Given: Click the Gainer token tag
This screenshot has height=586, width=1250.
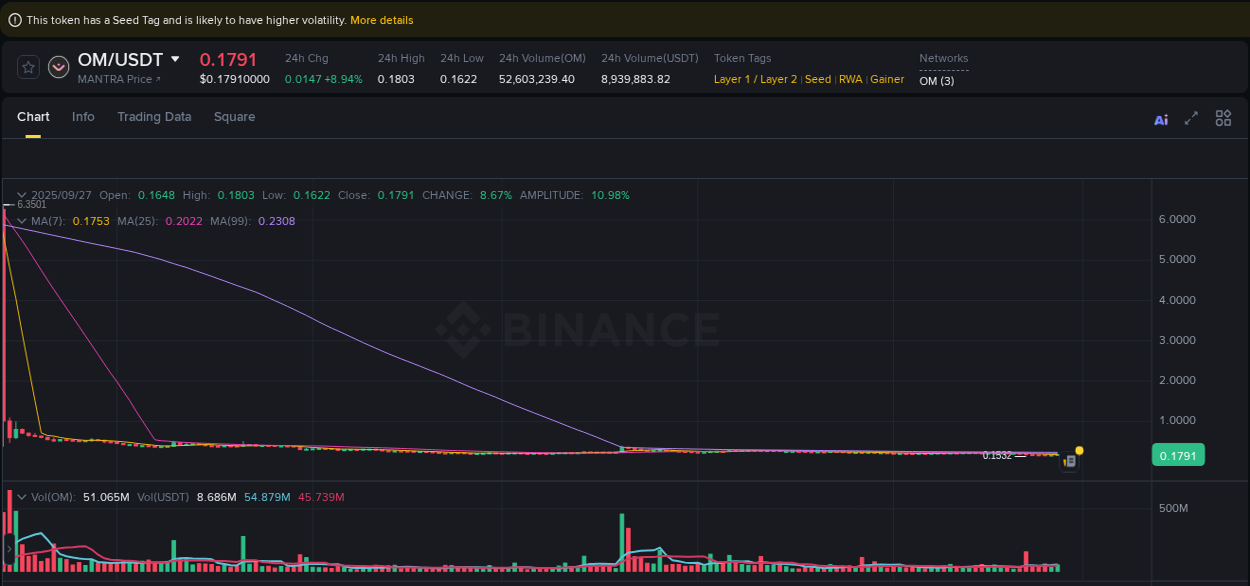Looking at the screenshot, I should [x=887, y=79].
